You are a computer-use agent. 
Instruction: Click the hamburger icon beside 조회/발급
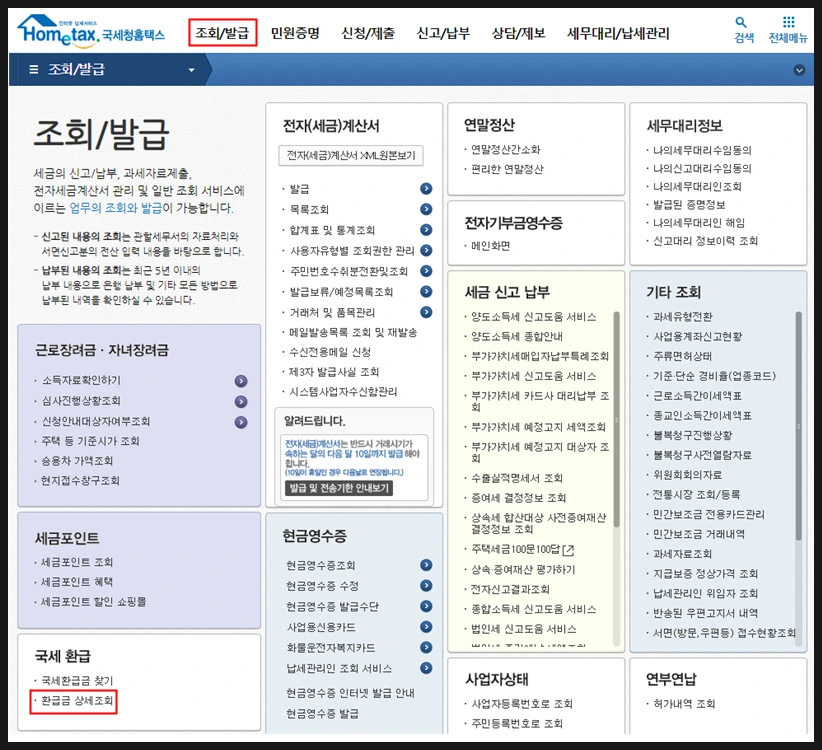[x=34, y=69]
